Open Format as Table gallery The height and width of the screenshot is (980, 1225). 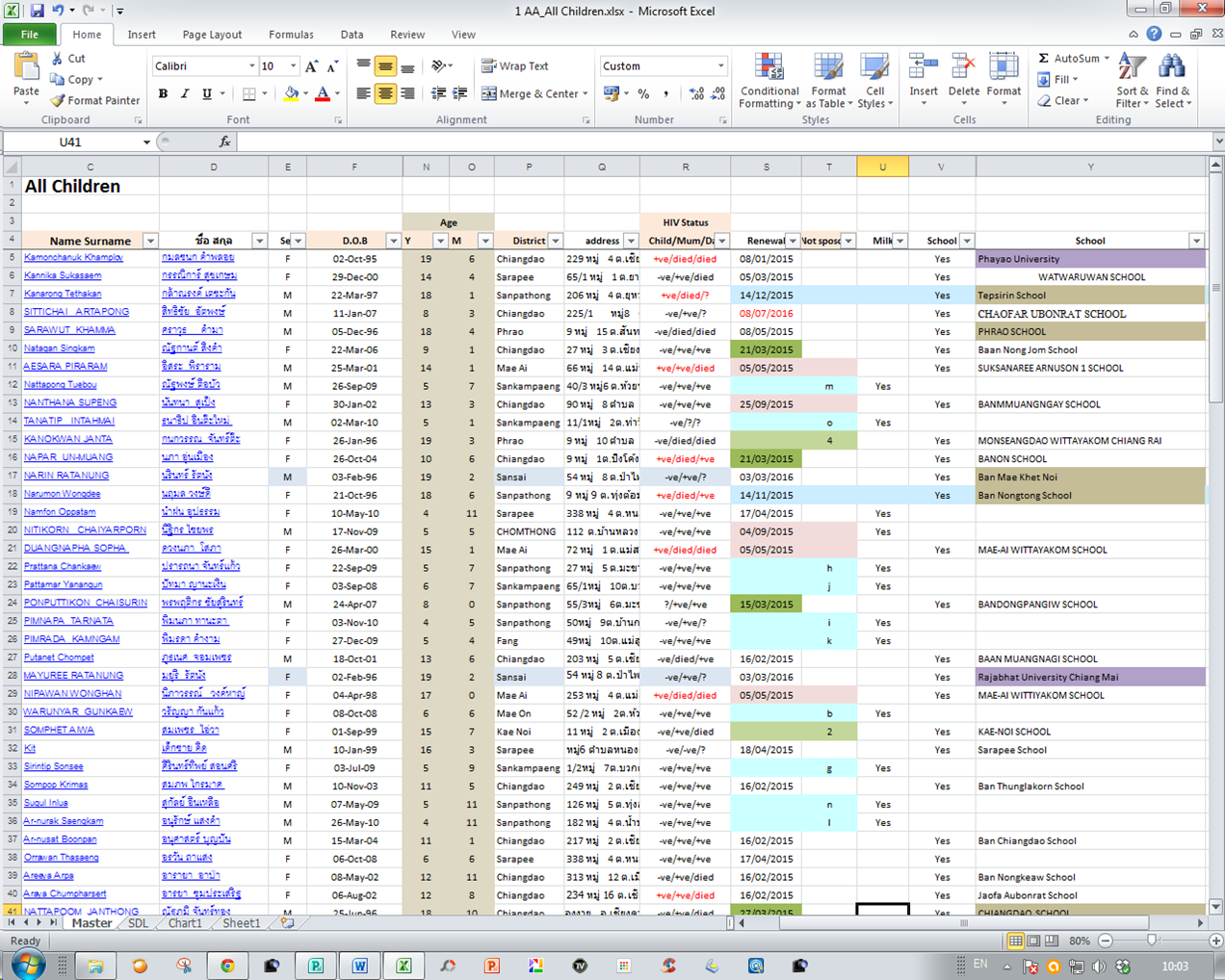(x=828, y=81)
